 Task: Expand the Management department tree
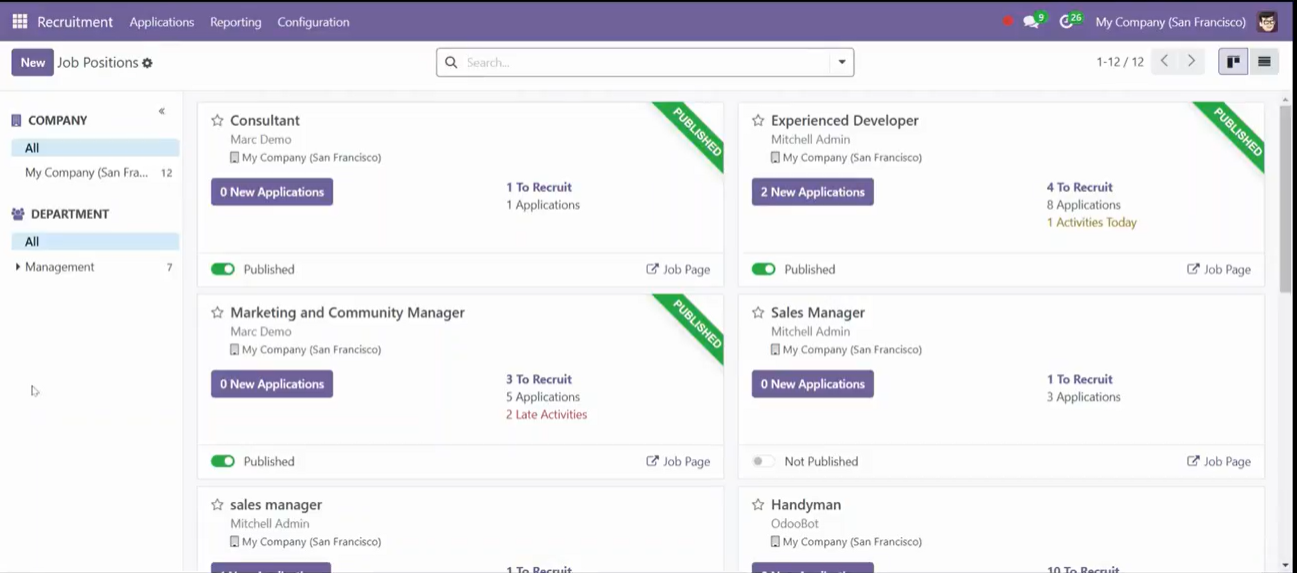(18, 267)
